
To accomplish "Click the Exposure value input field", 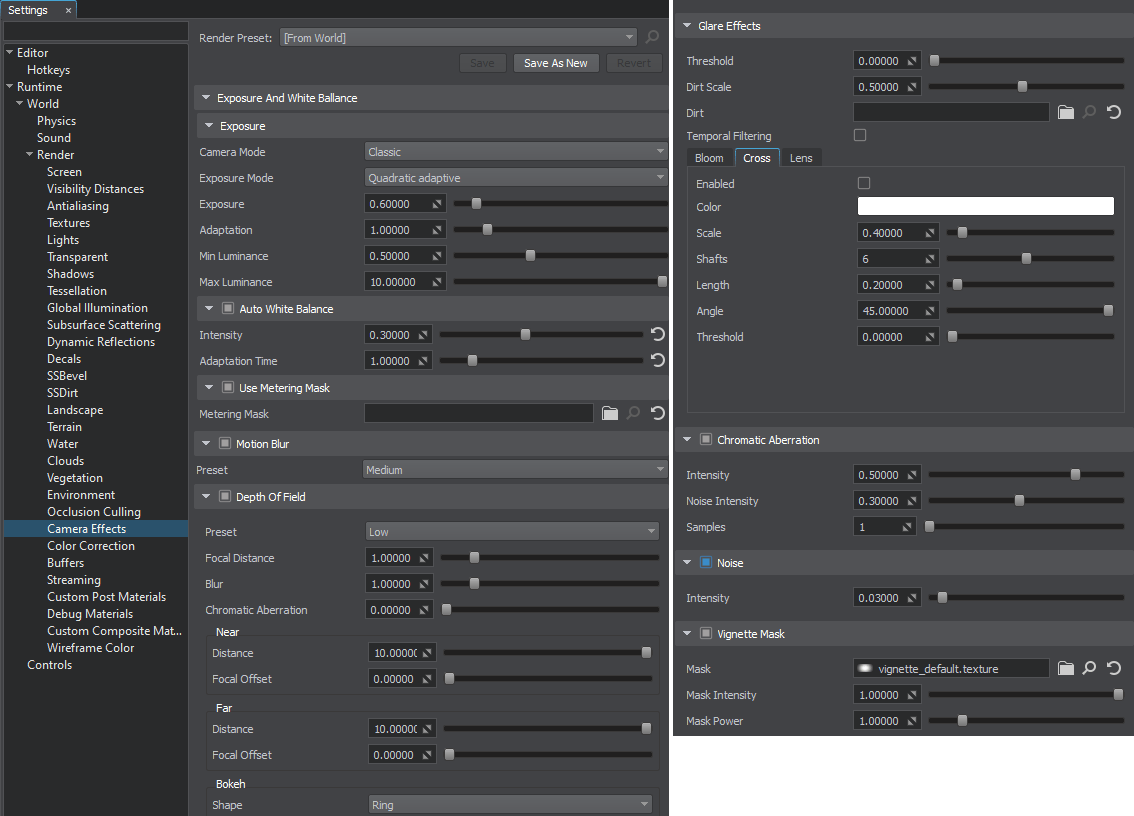I will (x=397, y=204).
